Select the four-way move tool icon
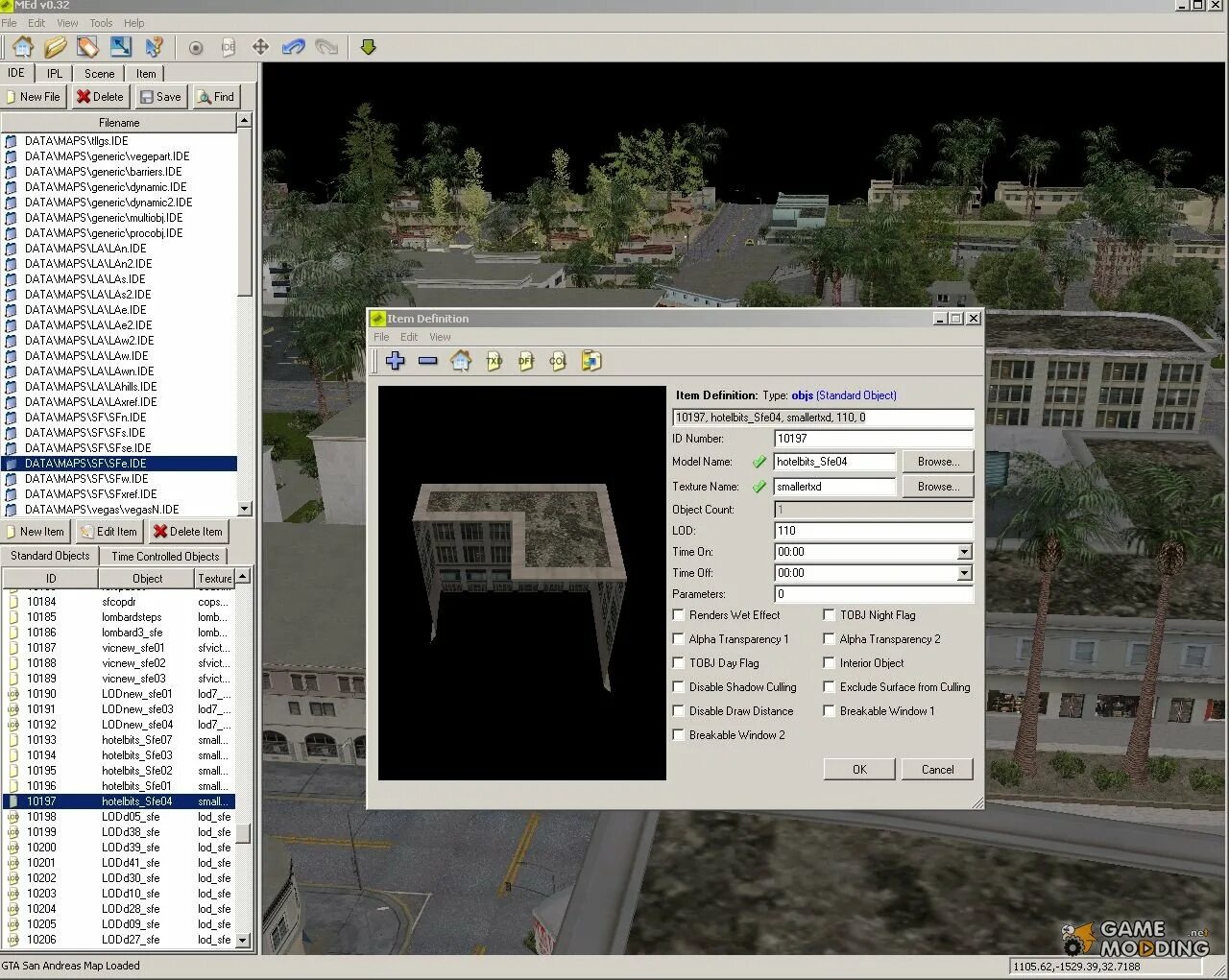Viewport: 1229px width, 980px height. click(260, 47)
